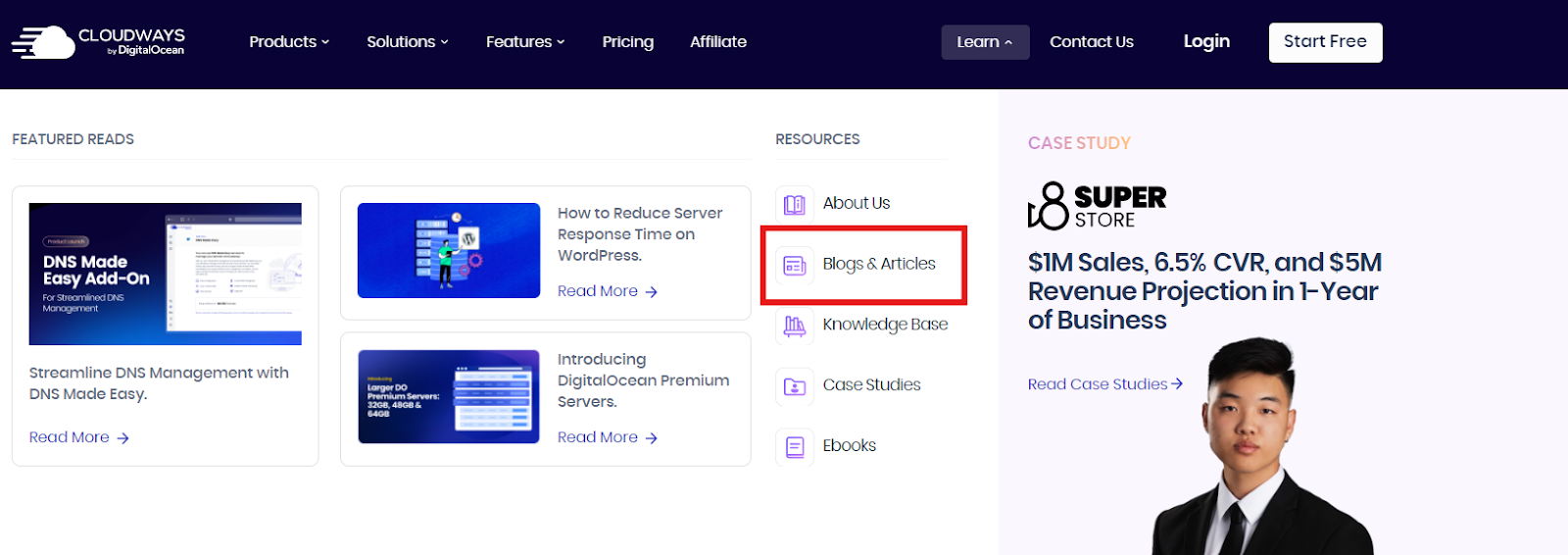Click the Case Studies folder icon
The height and width of the screenshot is (555, 1568).
(x=795, y=386)
